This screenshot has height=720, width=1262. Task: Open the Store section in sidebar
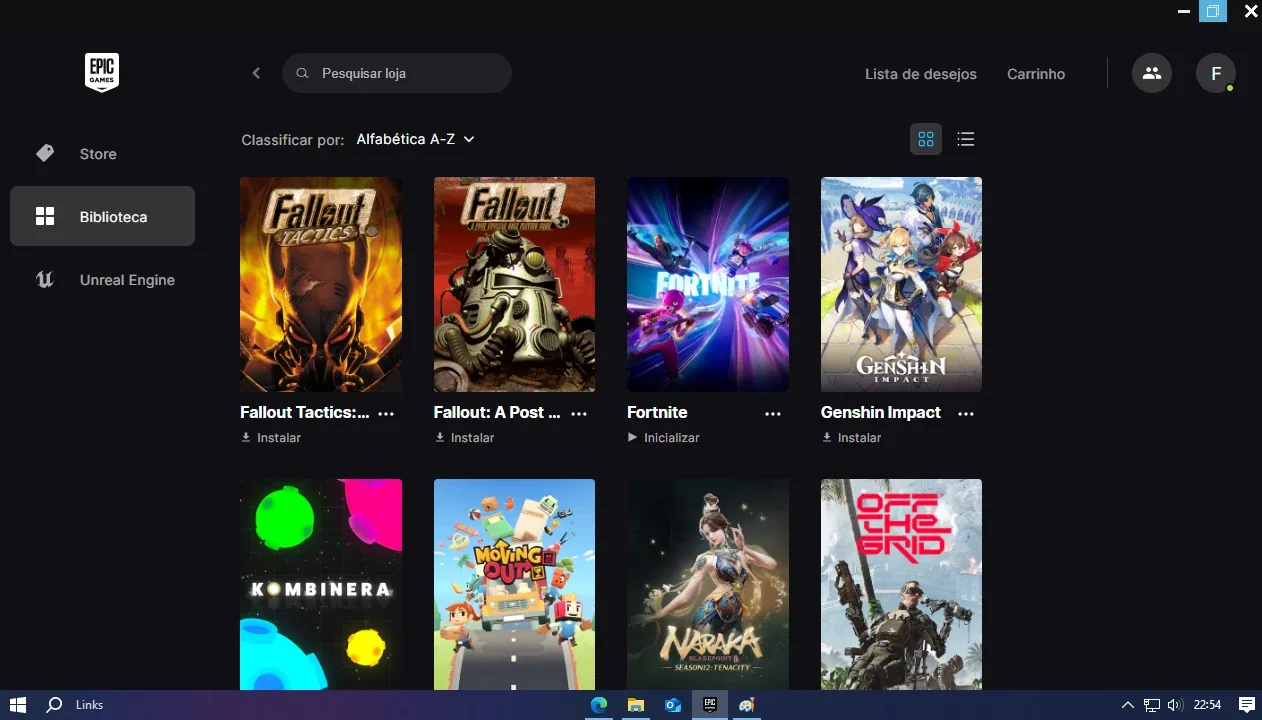102,154
